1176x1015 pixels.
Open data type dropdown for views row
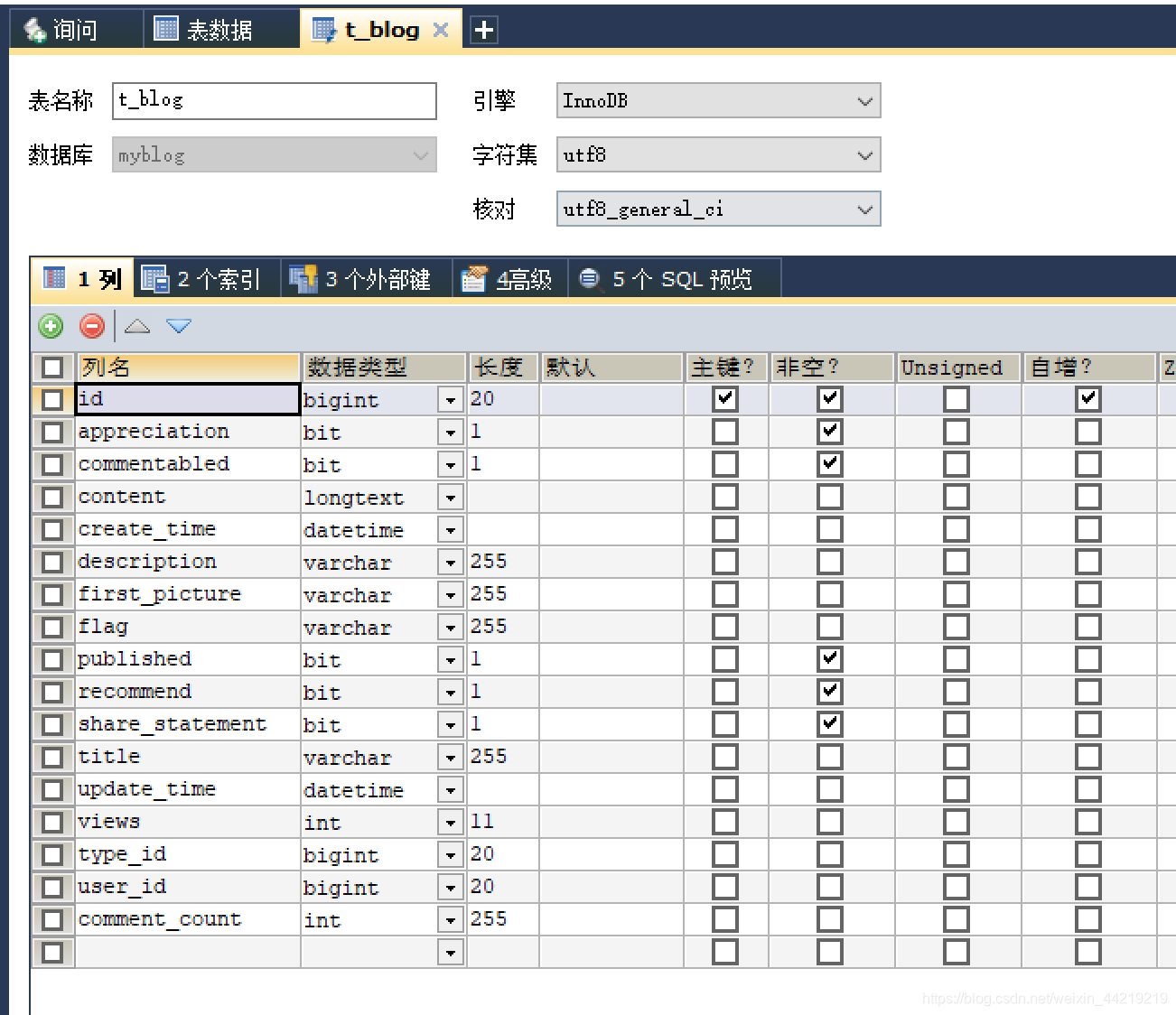451,823
